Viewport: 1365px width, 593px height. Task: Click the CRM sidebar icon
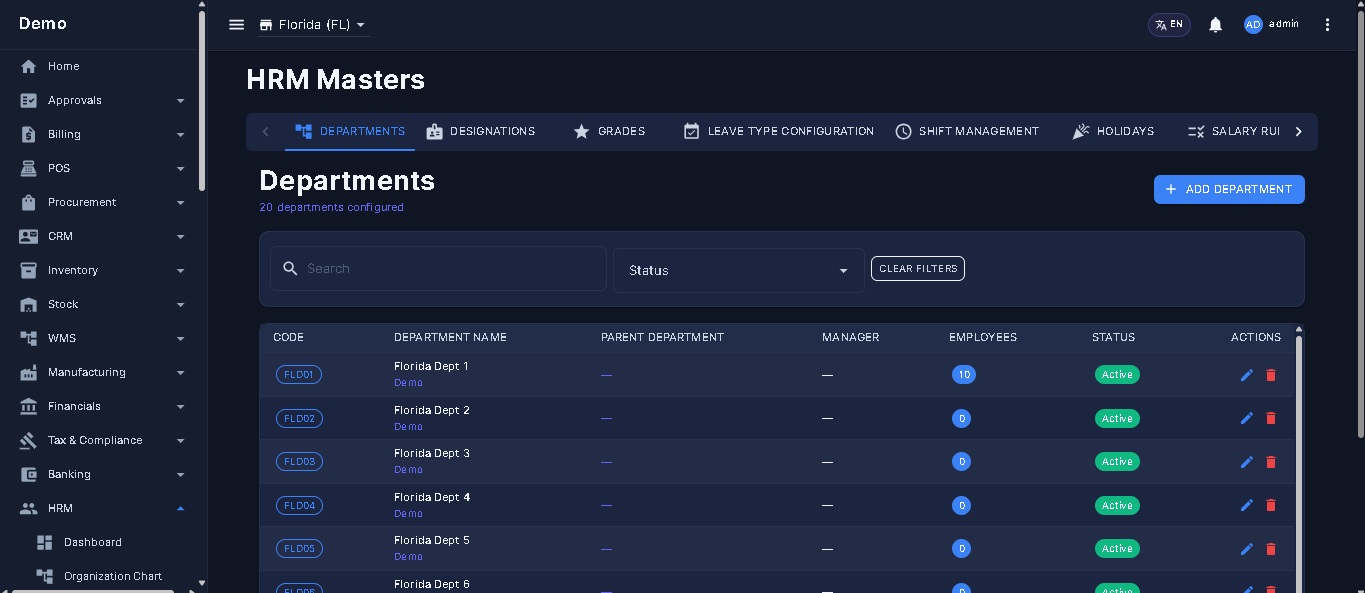(29, 237)
